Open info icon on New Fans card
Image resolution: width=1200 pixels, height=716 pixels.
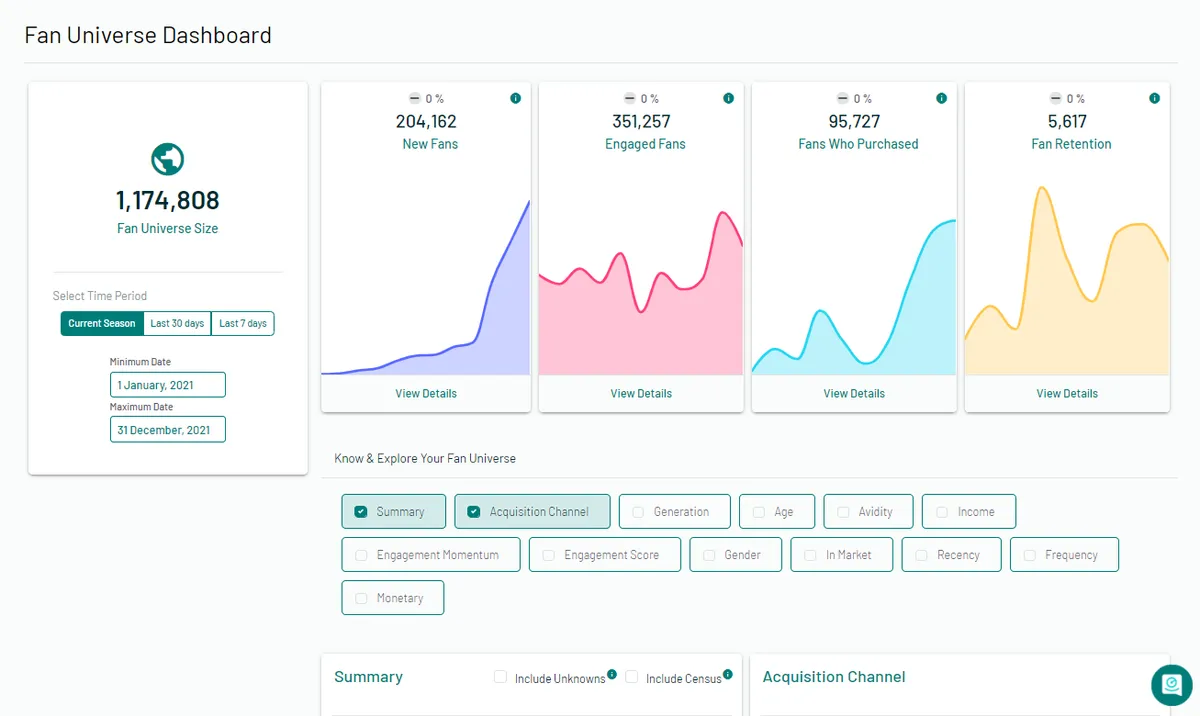[x=515, y=98]
